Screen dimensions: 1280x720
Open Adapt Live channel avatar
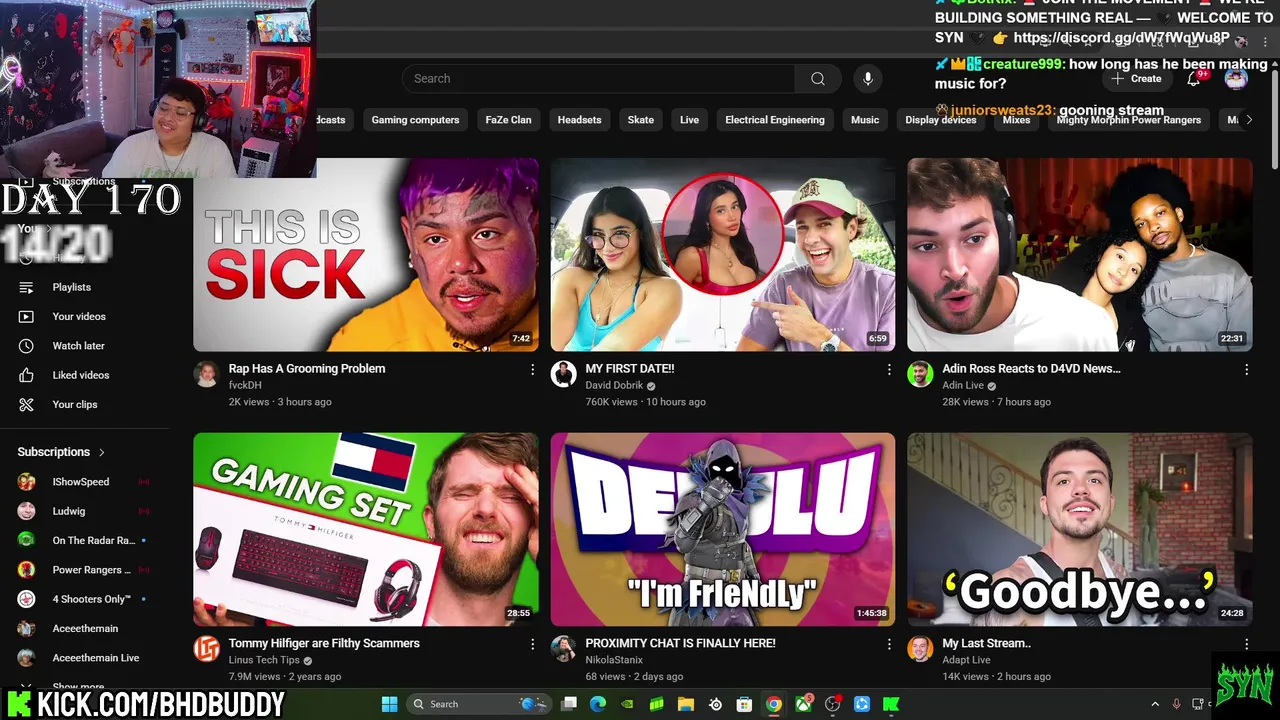(x=920, y=649)
